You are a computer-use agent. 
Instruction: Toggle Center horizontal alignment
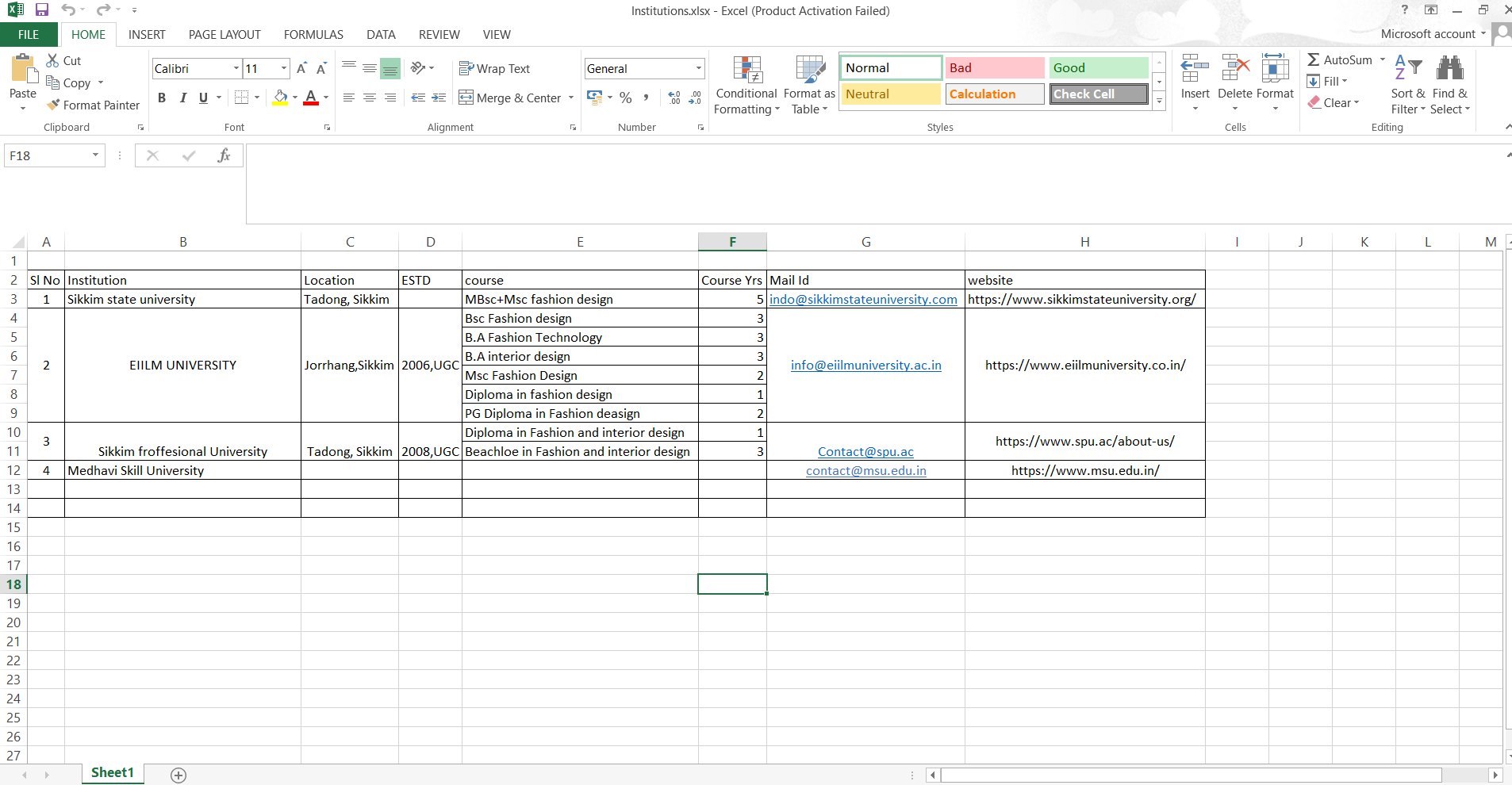pos(370,98)
